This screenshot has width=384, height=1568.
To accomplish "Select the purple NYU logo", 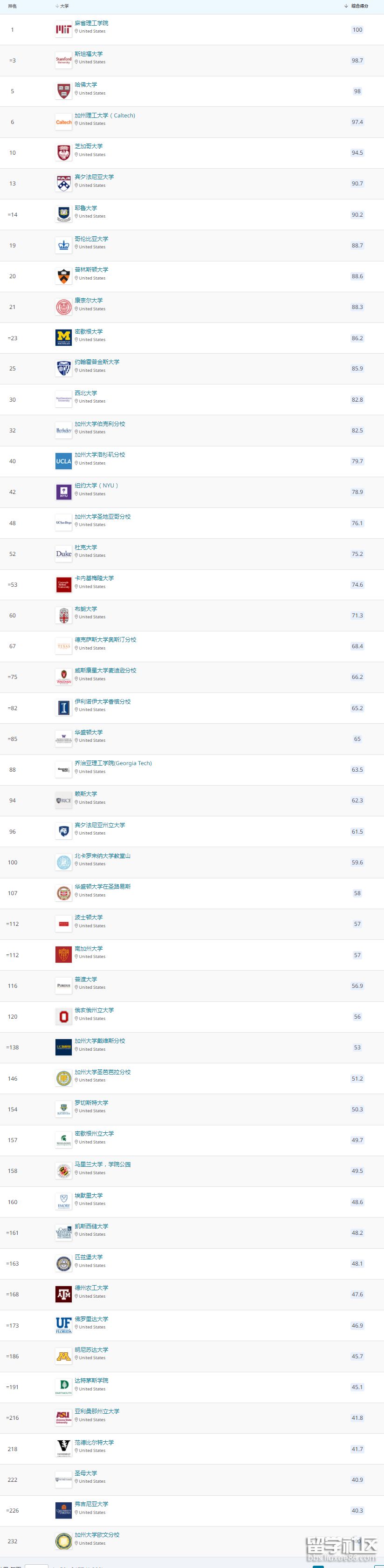I will 63,493.
